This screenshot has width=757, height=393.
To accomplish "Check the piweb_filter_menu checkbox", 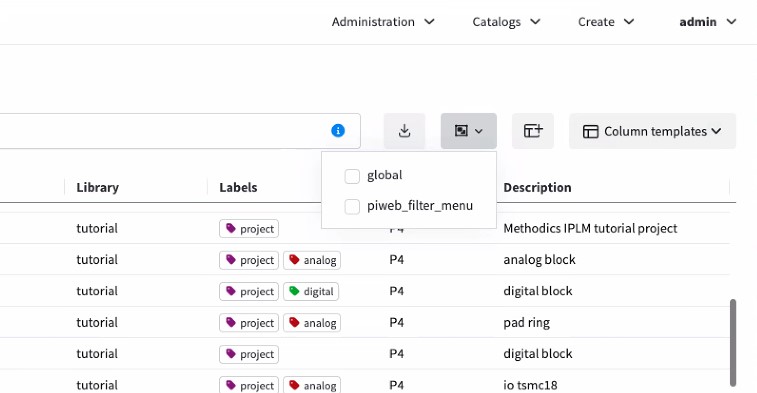I will click(352, 206).
